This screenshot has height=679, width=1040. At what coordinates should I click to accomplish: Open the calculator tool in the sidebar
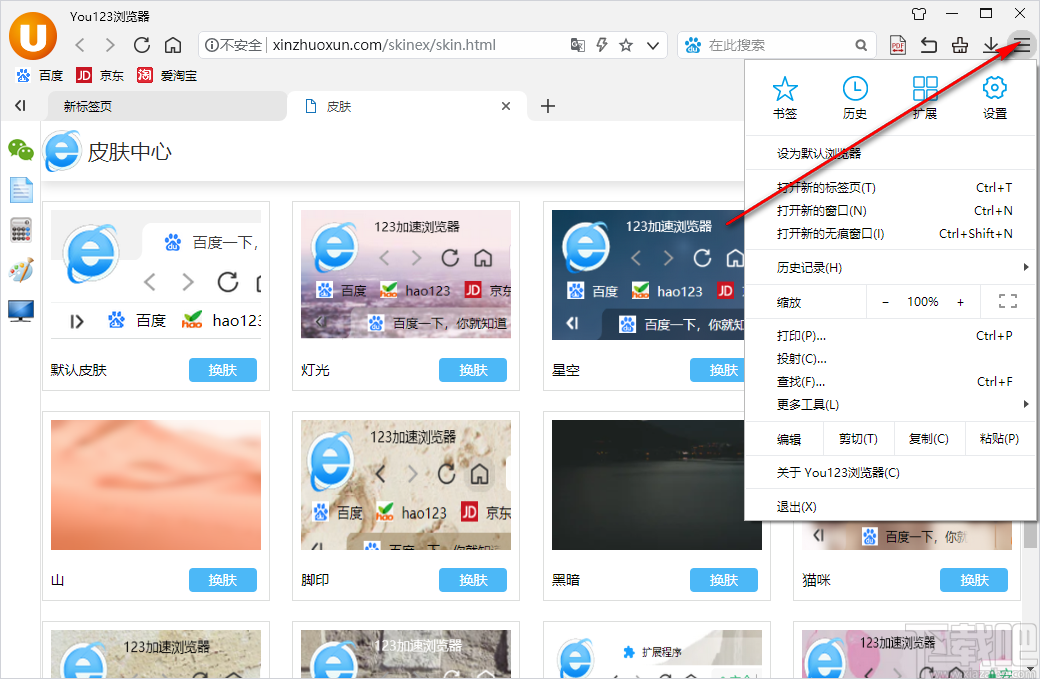pyautogui.click(x=21, y=230)
